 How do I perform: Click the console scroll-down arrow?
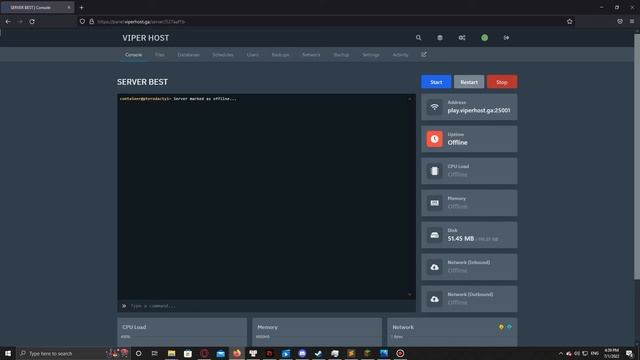410,294
